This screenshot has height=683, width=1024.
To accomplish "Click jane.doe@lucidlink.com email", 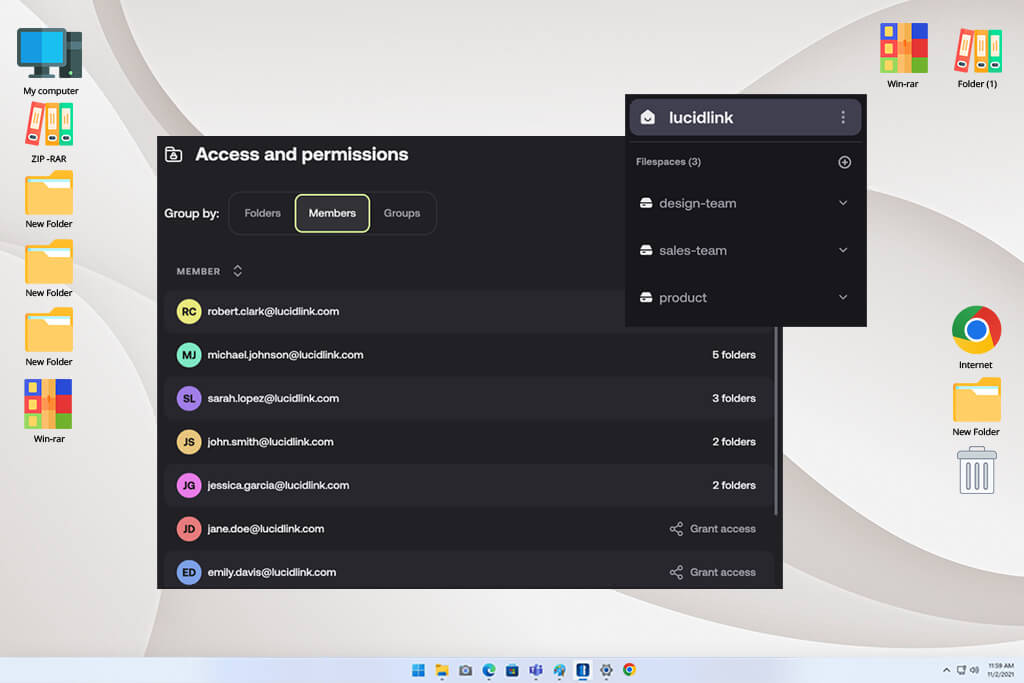I will (x=266, y=528).
